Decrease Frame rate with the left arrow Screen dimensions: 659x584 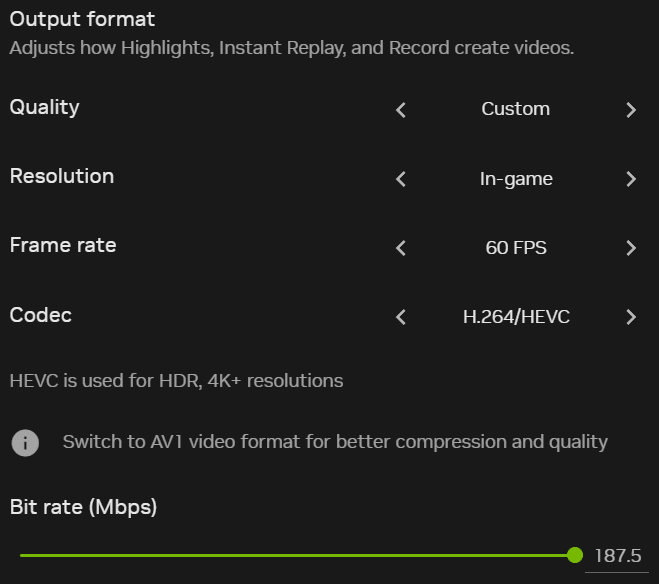pos(401,248)
